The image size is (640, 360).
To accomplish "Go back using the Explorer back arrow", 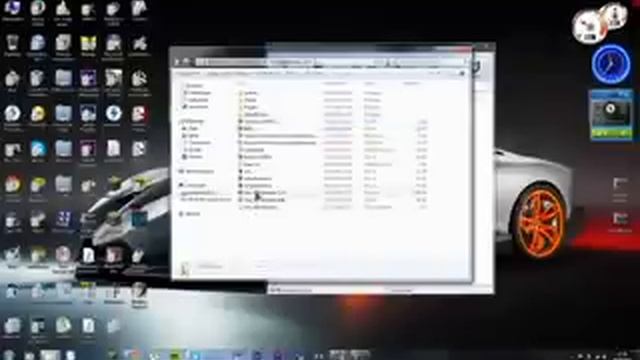I will coord(177,62).
